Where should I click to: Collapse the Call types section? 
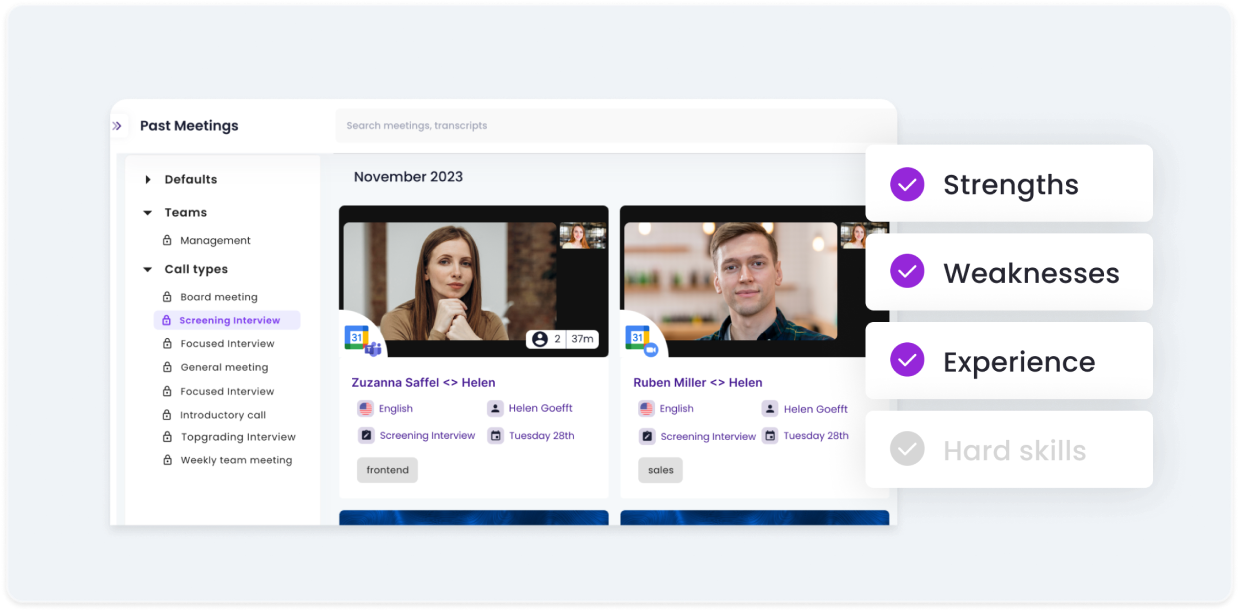148,270
